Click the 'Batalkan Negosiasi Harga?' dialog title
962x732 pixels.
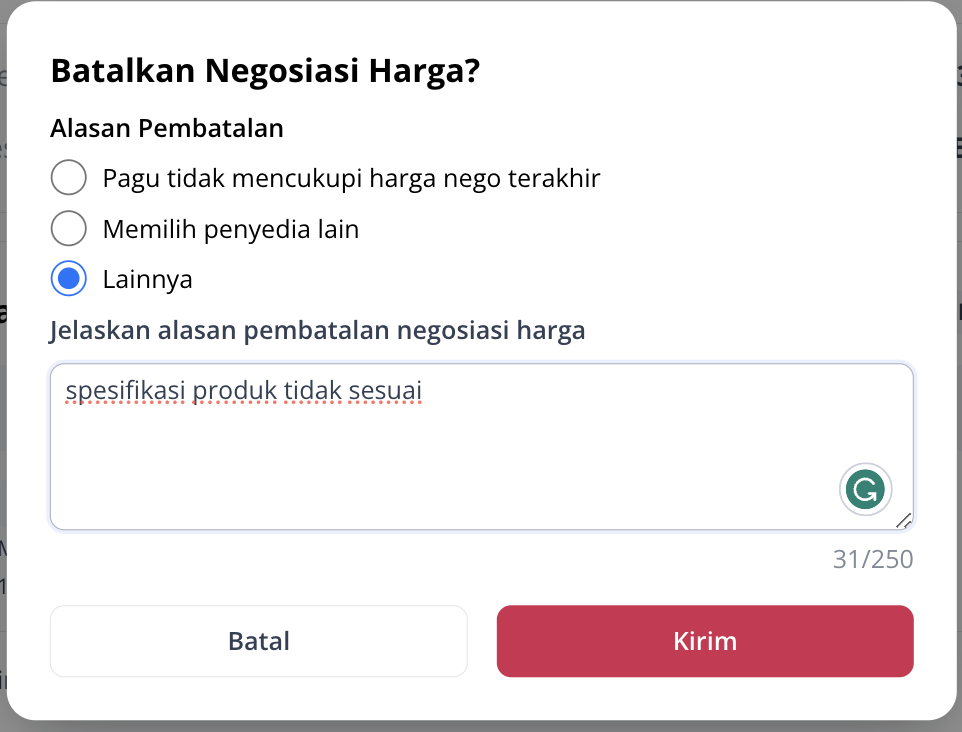point(265,71)
